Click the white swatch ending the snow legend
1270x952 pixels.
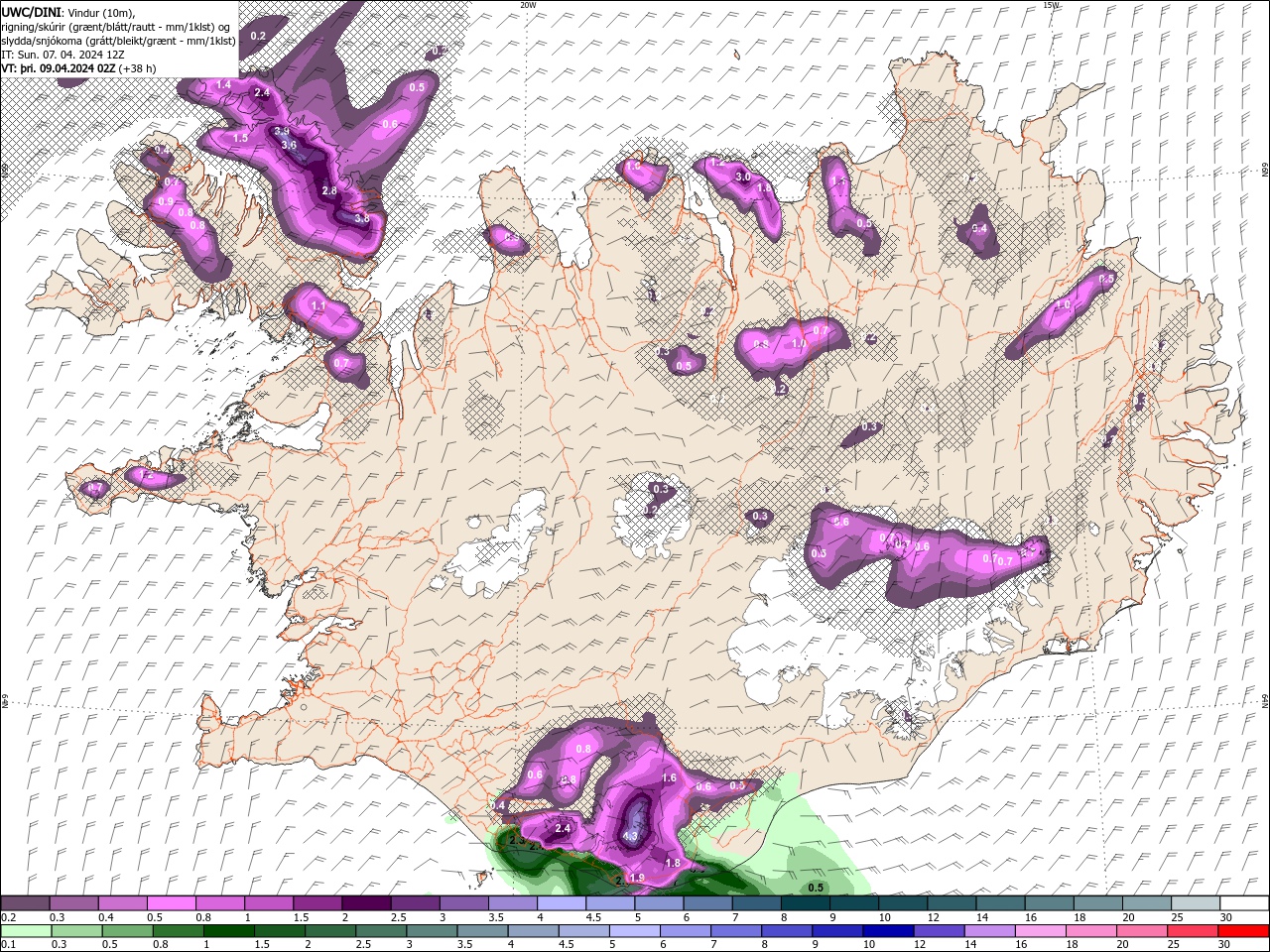coord(1243,903)
